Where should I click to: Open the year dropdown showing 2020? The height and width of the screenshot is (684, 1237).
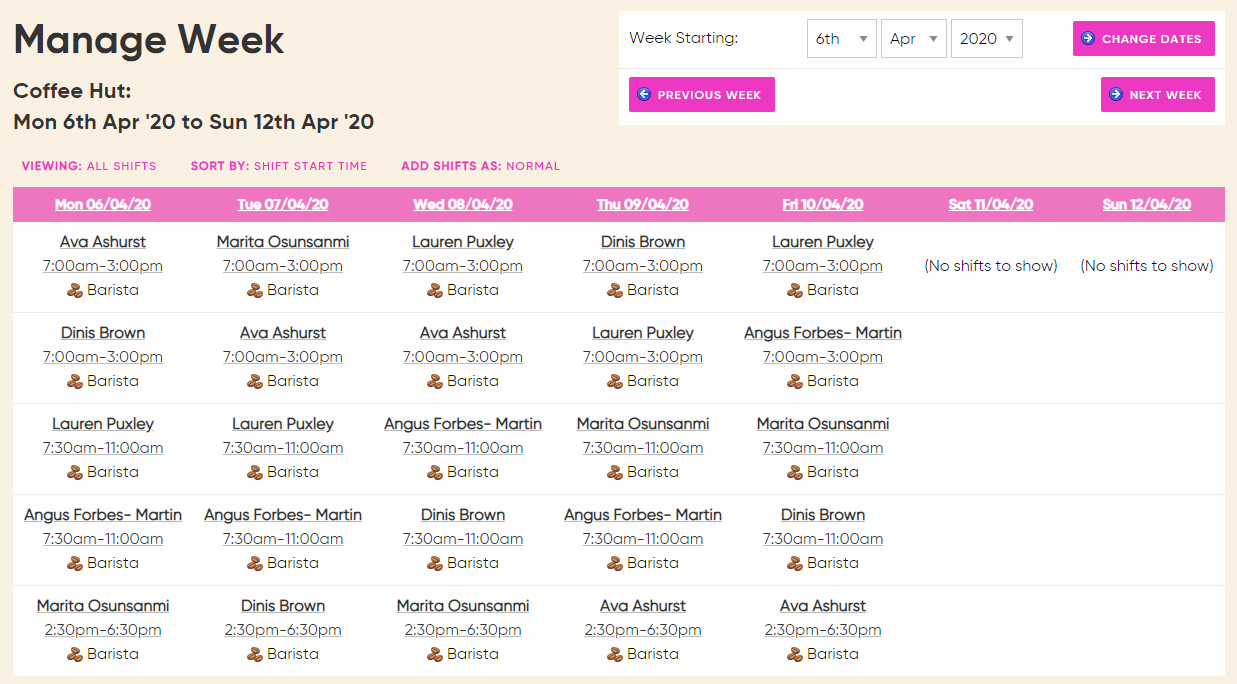click(x=986, y=38)
